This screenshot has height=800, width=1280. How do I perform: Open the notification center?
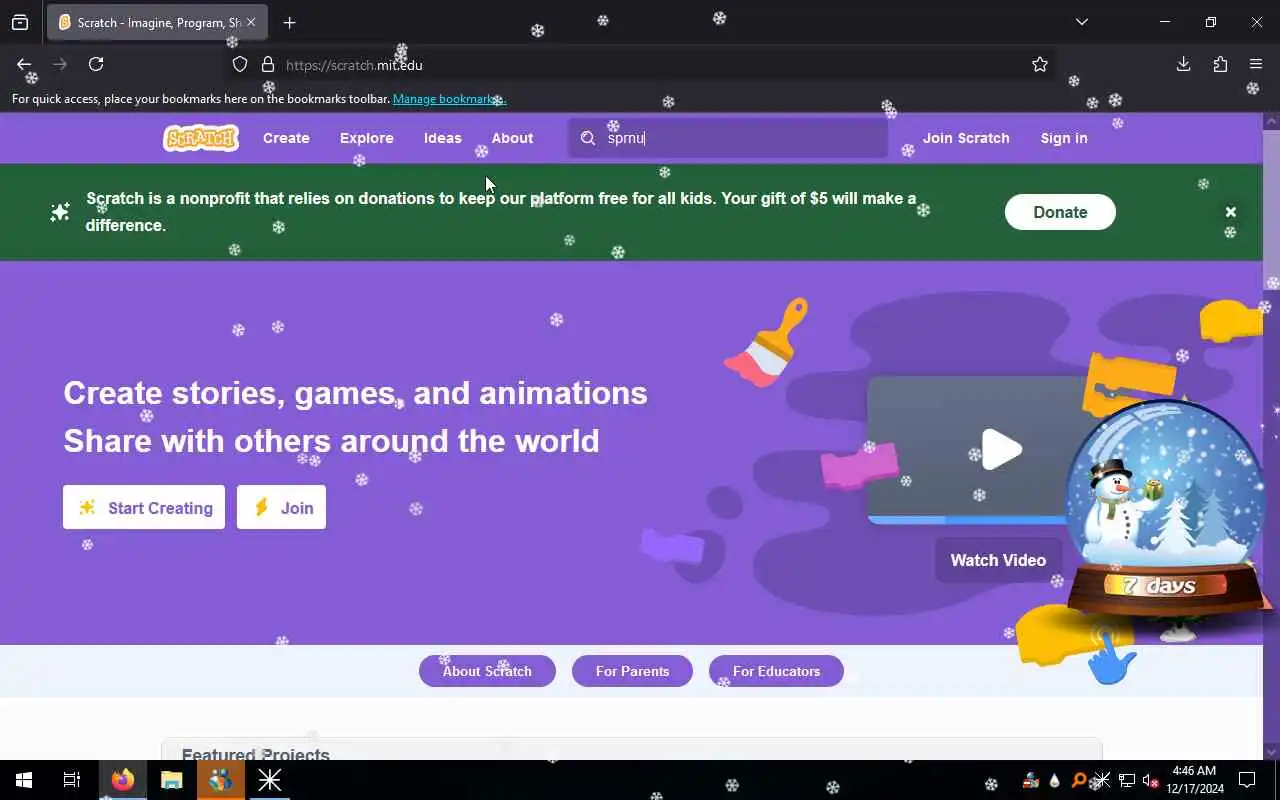click(1247, 780)
